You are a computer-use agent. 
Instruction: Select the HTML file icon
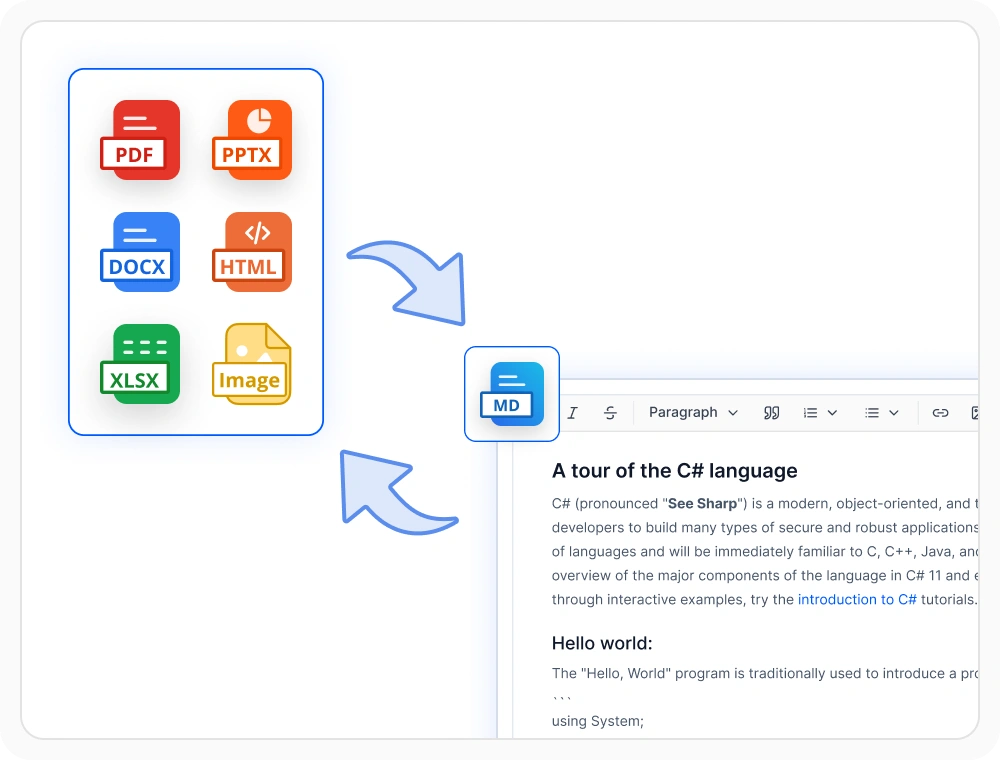[x=252, y=252]
